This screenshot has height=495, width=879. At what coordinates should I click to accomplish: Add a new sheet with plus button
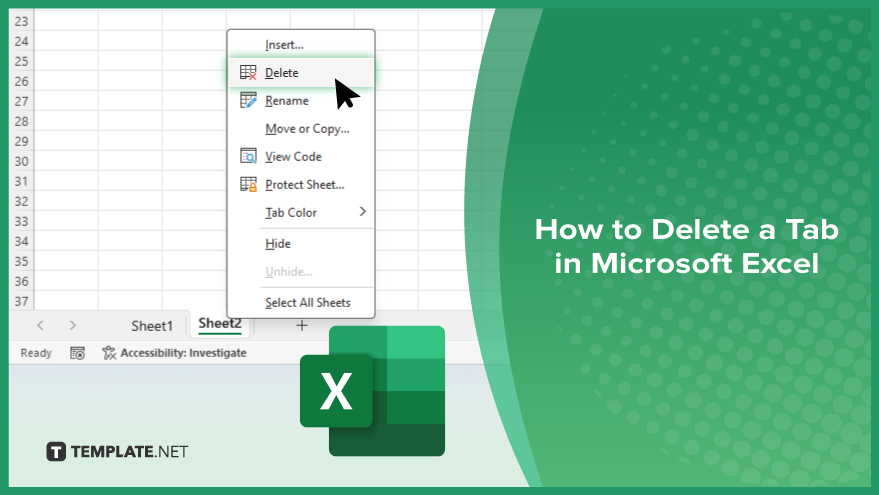tap(302, 325)
